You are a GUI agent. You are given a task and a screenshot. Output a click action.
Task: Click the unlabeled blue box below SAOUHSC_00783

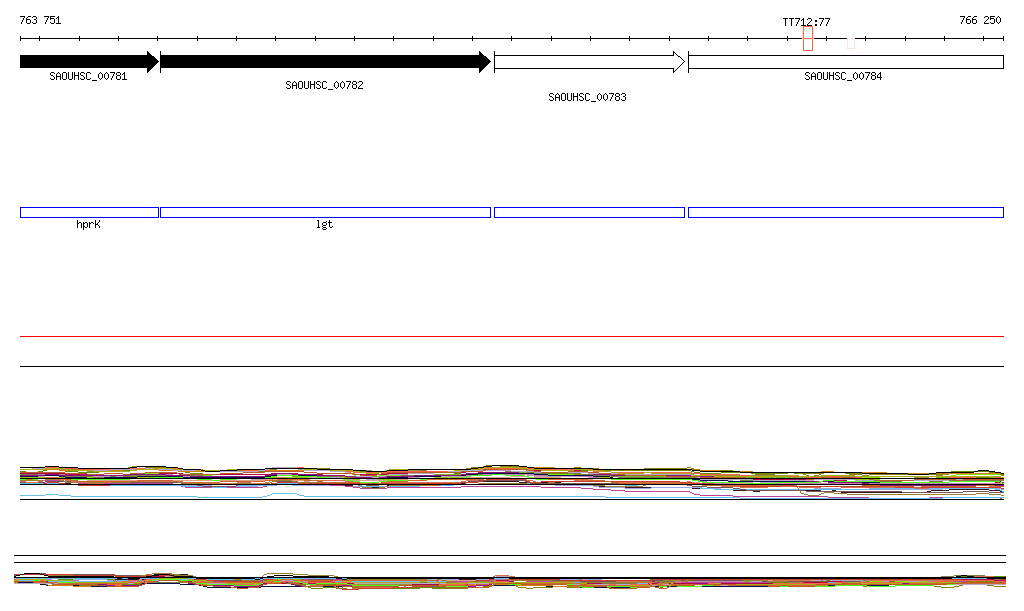[589, 212]
